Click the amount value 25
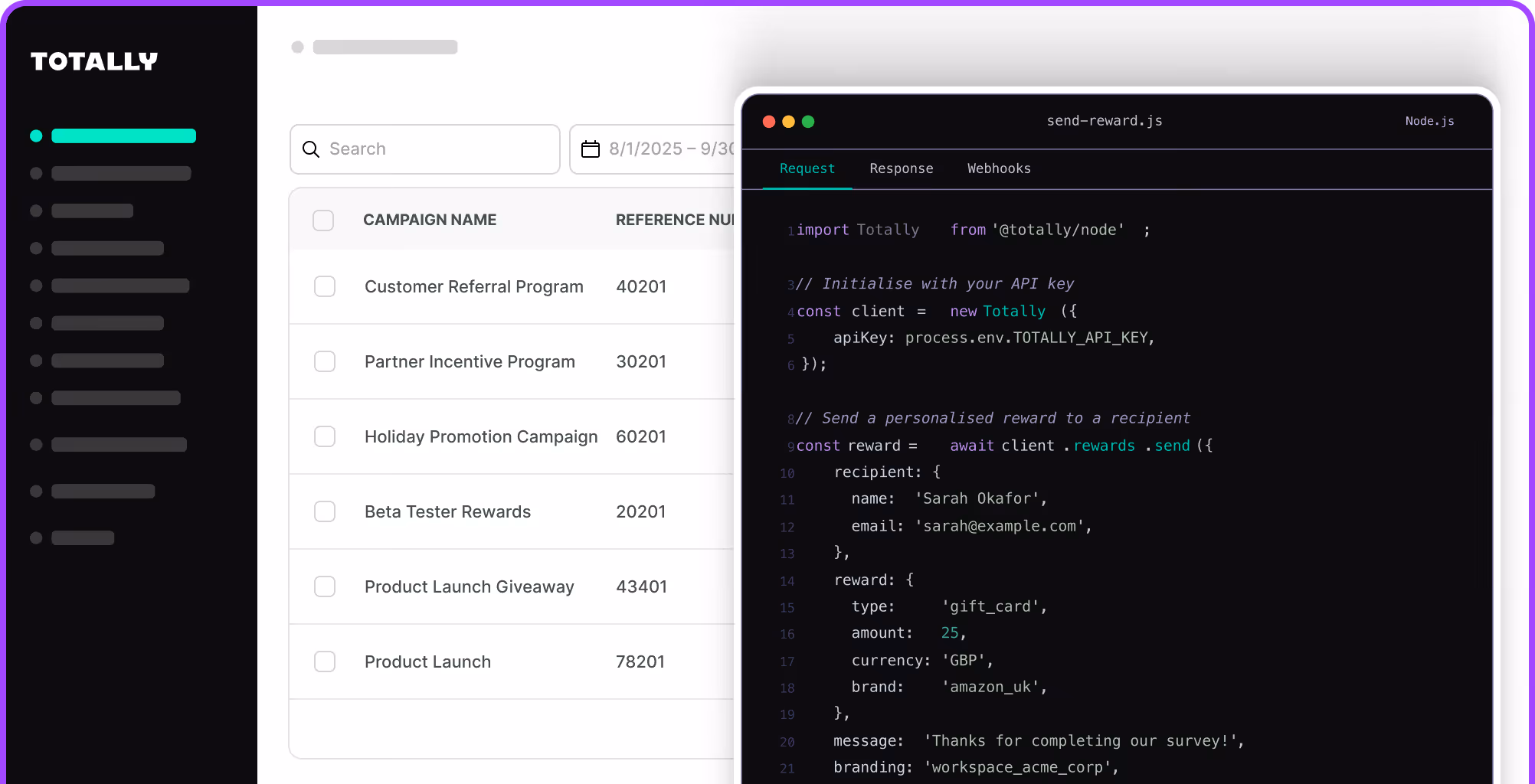The width and height of the screenshot is (1535, 784). (x=950, y=633)
